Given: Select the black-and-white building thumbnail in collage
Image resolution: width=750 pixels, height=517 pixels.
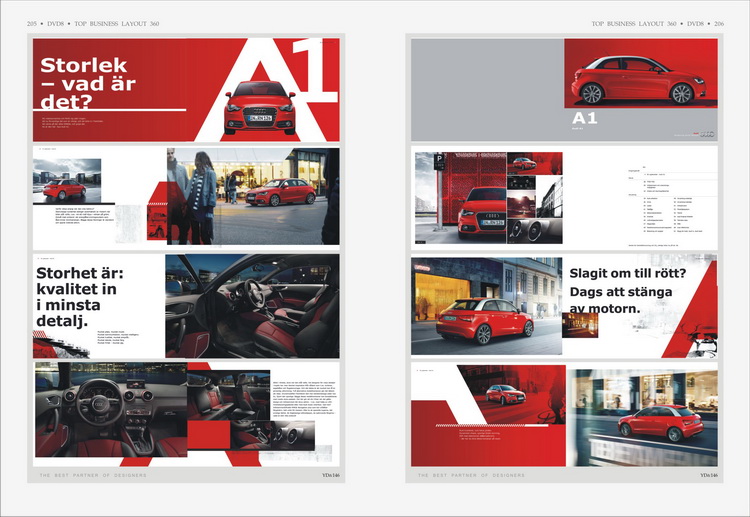Looking at the screenshot, I should (x=549, y=197).
